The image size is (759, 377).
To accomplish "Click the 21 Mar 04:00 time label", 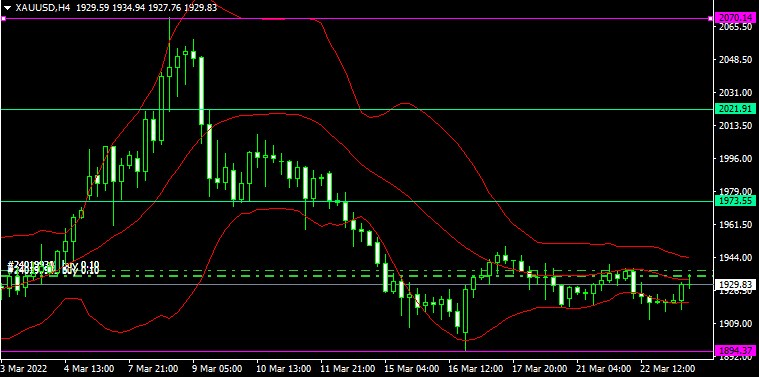I will (x=604, y=368).
